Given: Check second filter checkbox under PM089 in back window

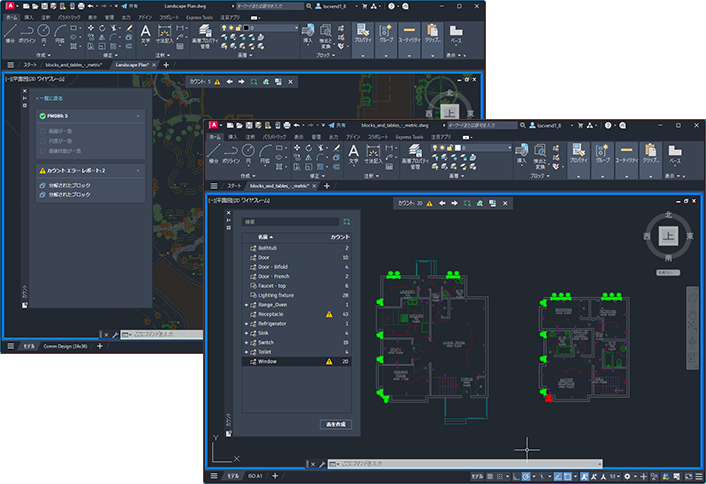Looking at the screenshot, I should point(43,141).
